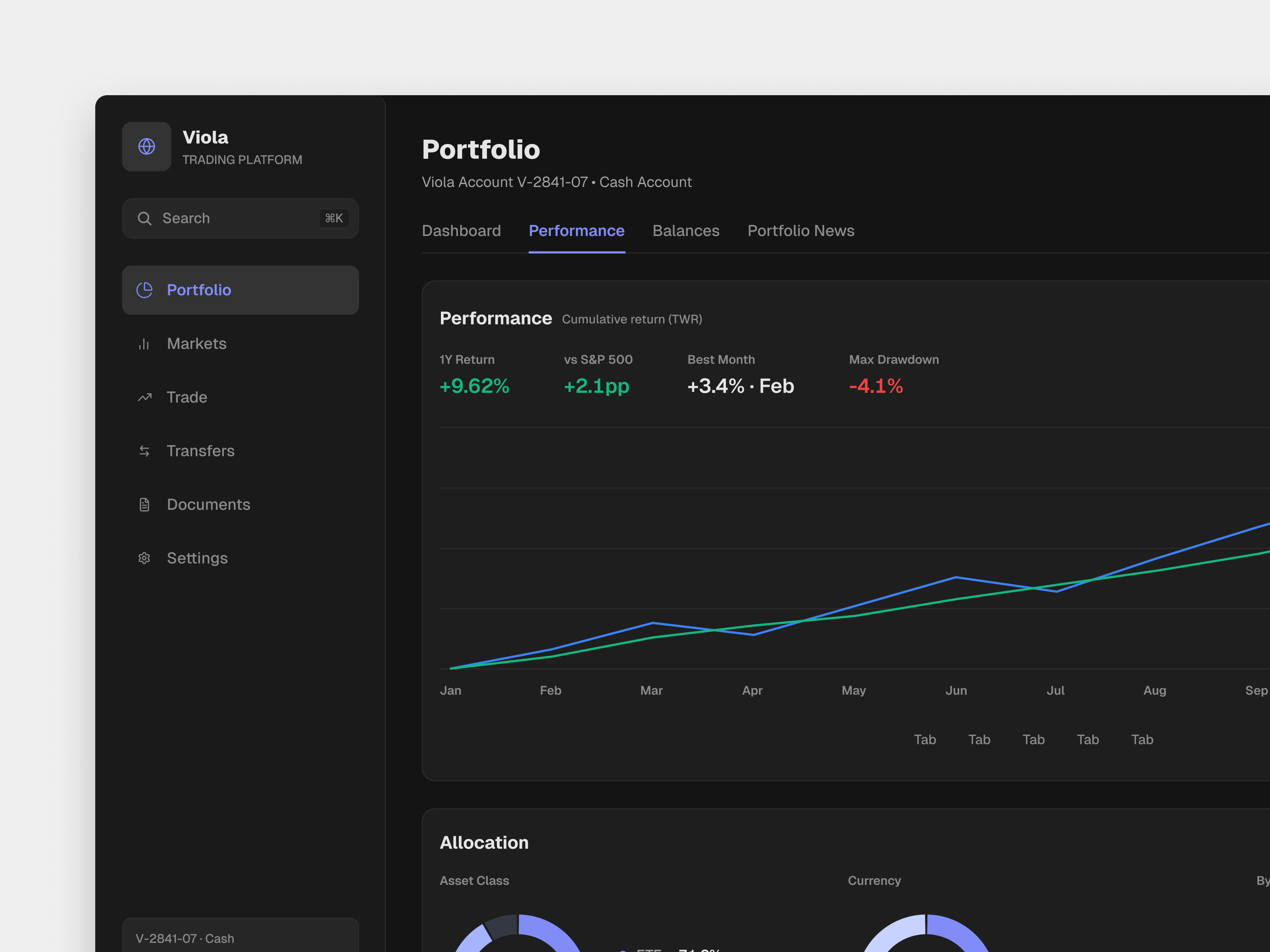Screen dimensions: 1270x952
Task: Click the Mar label on chart axis
Action: (652, 690)
